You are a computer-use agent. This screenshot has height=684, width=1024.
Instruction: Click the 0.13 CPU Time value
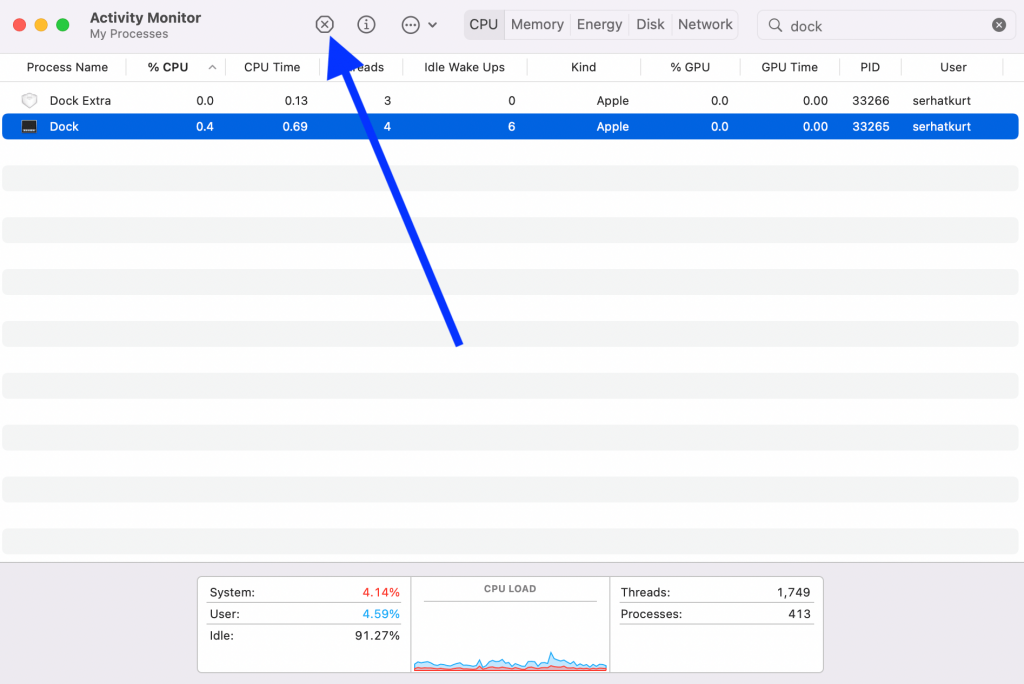coord(296,101)
